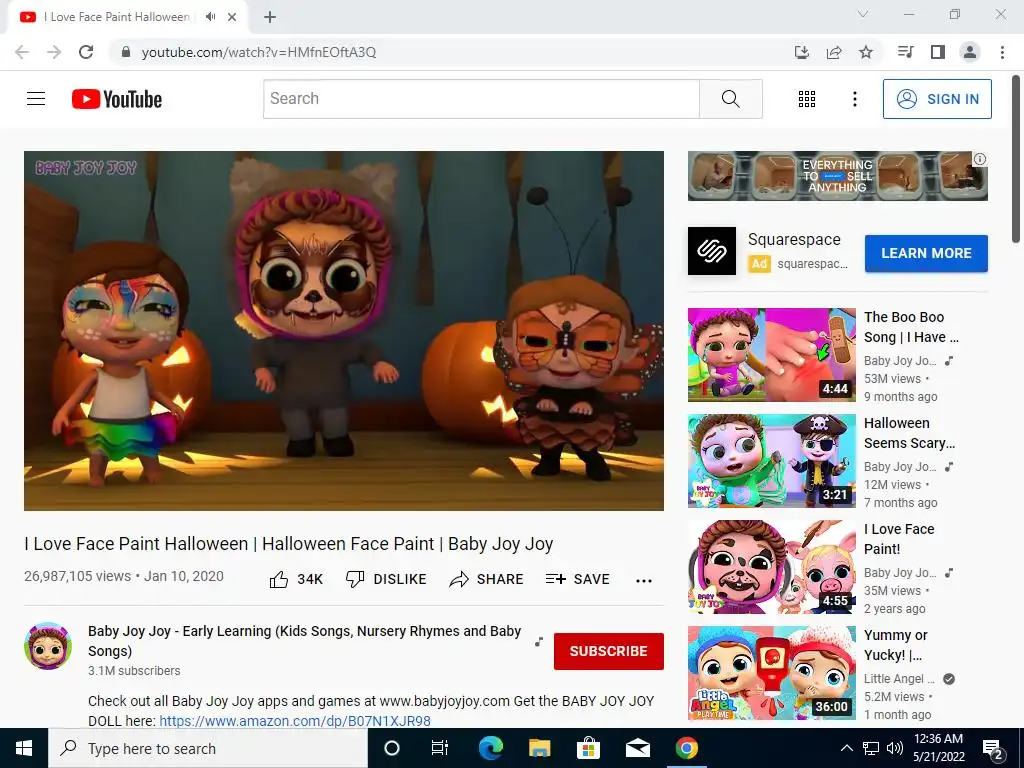Open the SHARE arrow option

(487, 579)
